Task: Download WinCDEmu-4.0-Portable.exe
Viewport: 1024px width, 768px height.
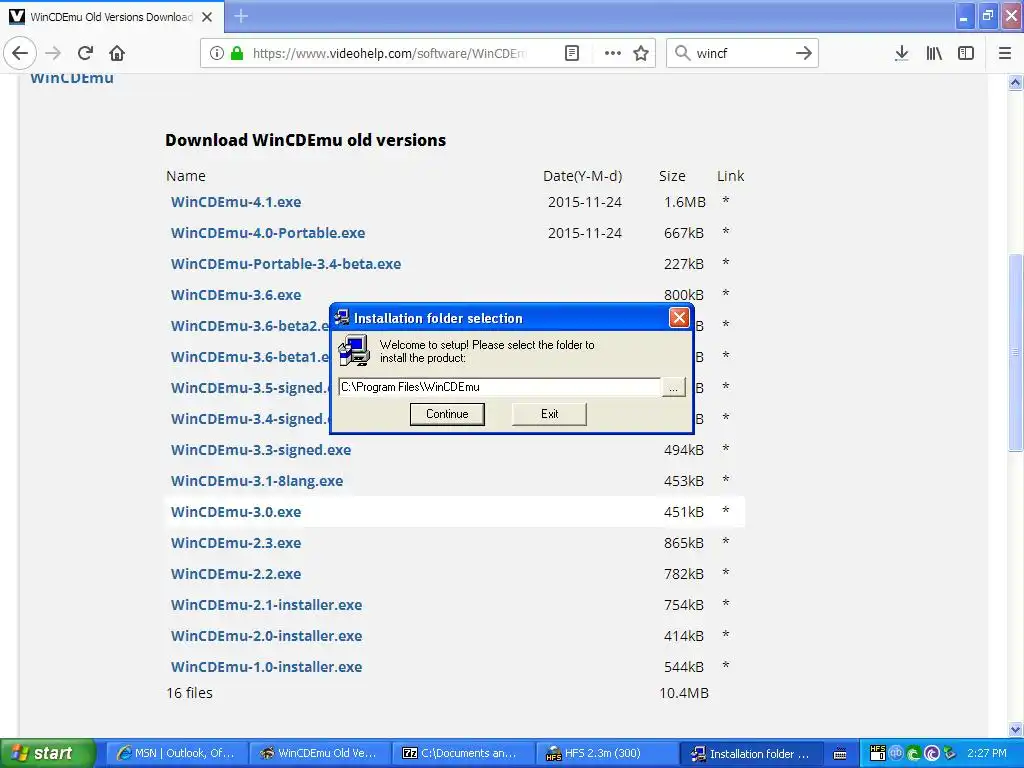Action: [268, 233]
